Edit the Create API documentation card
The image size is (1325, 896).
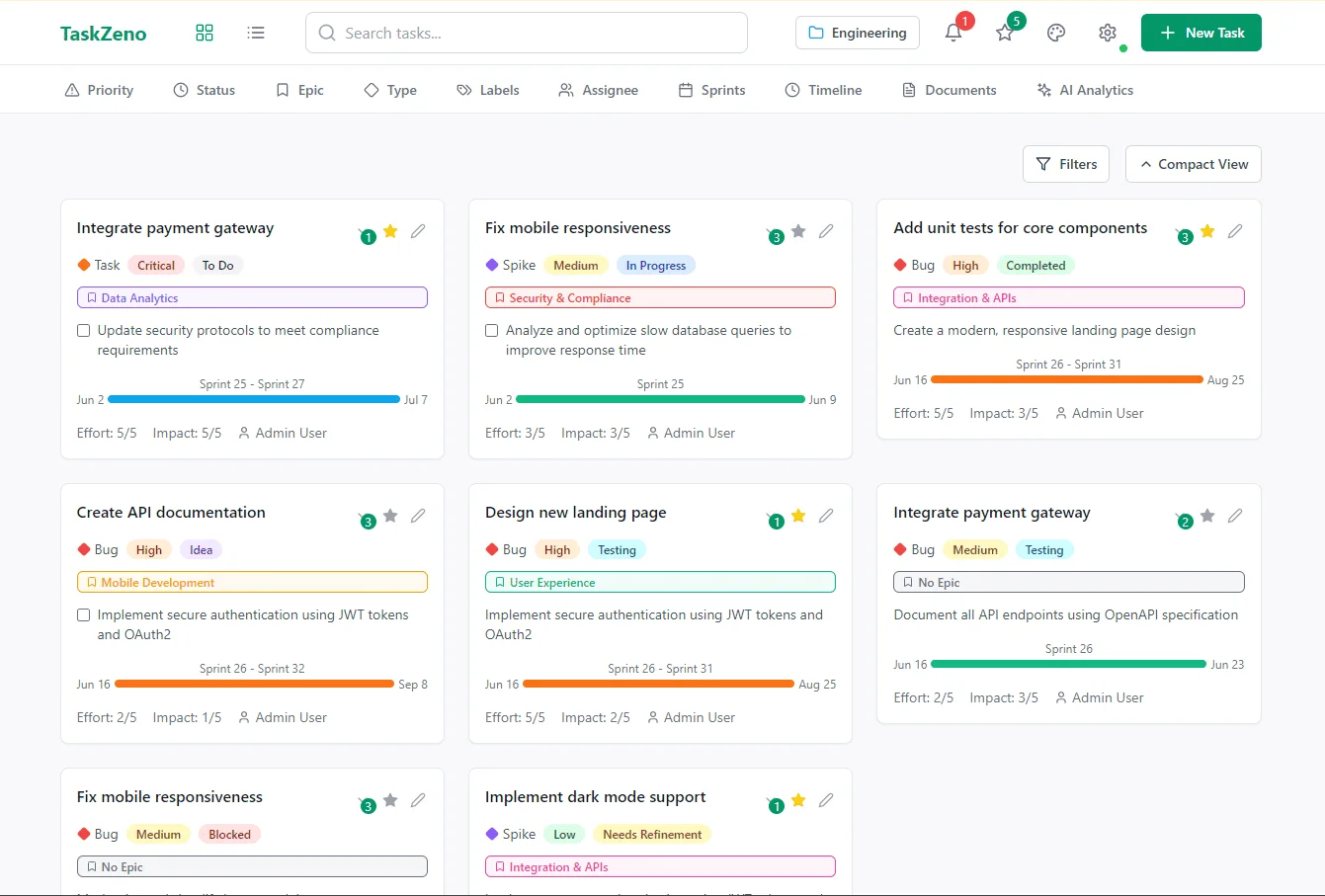(x=418, y=516)
